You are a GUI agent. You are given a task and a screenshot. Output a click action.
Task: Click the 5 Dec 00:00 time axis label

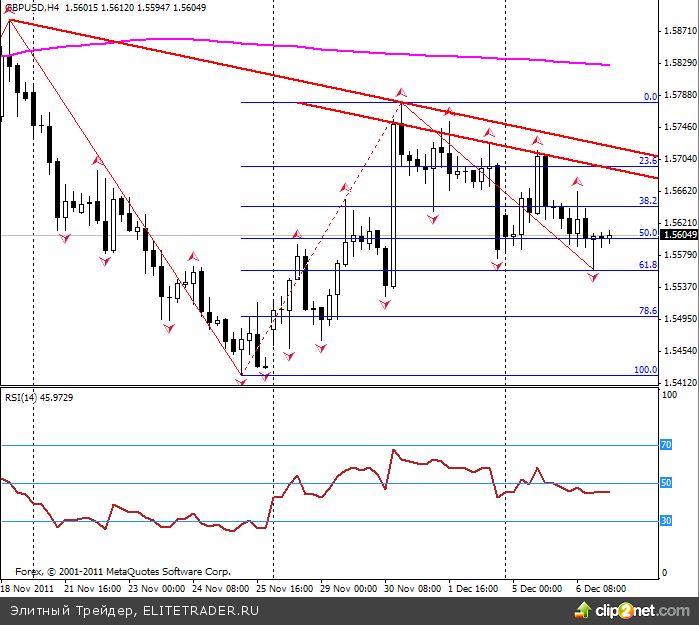pyautogui.click(x=537, y=589)
